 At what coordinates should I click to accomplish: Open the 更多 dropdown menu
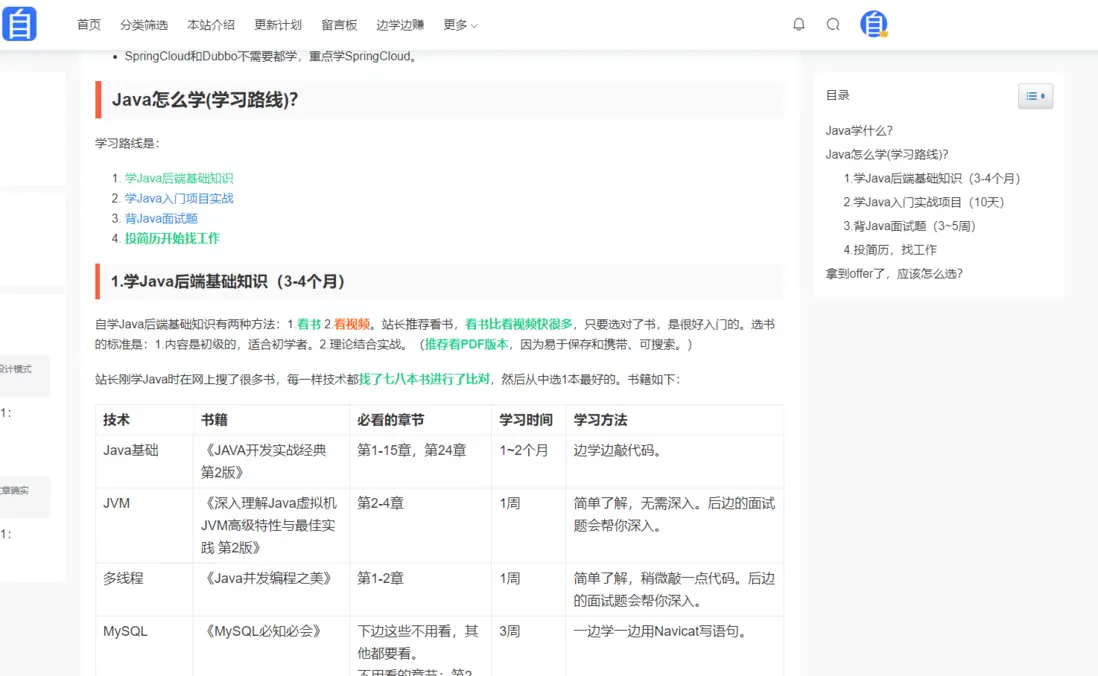tap(459, 25)
